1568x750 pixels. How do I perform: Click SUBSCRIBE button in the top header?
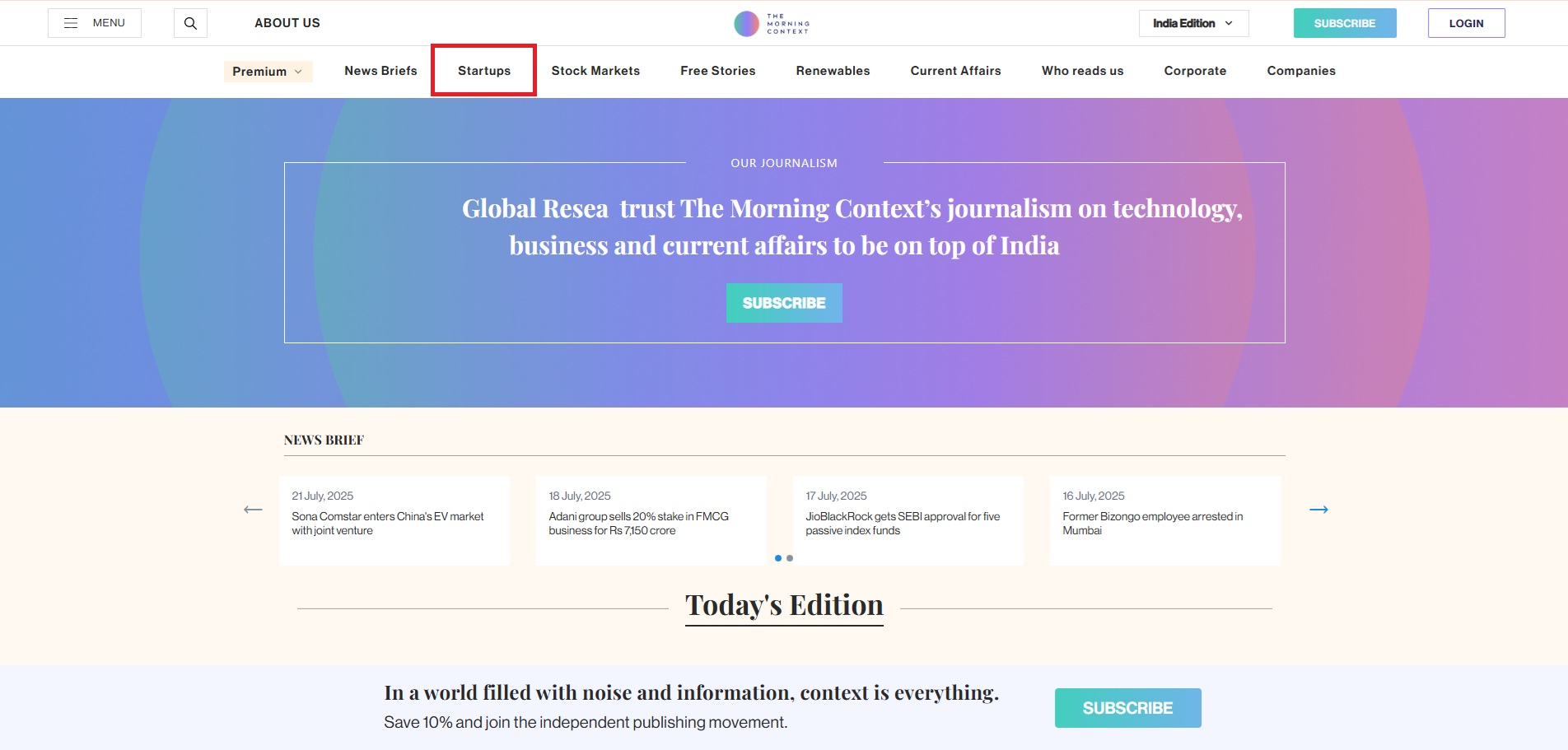[1344, 23]
